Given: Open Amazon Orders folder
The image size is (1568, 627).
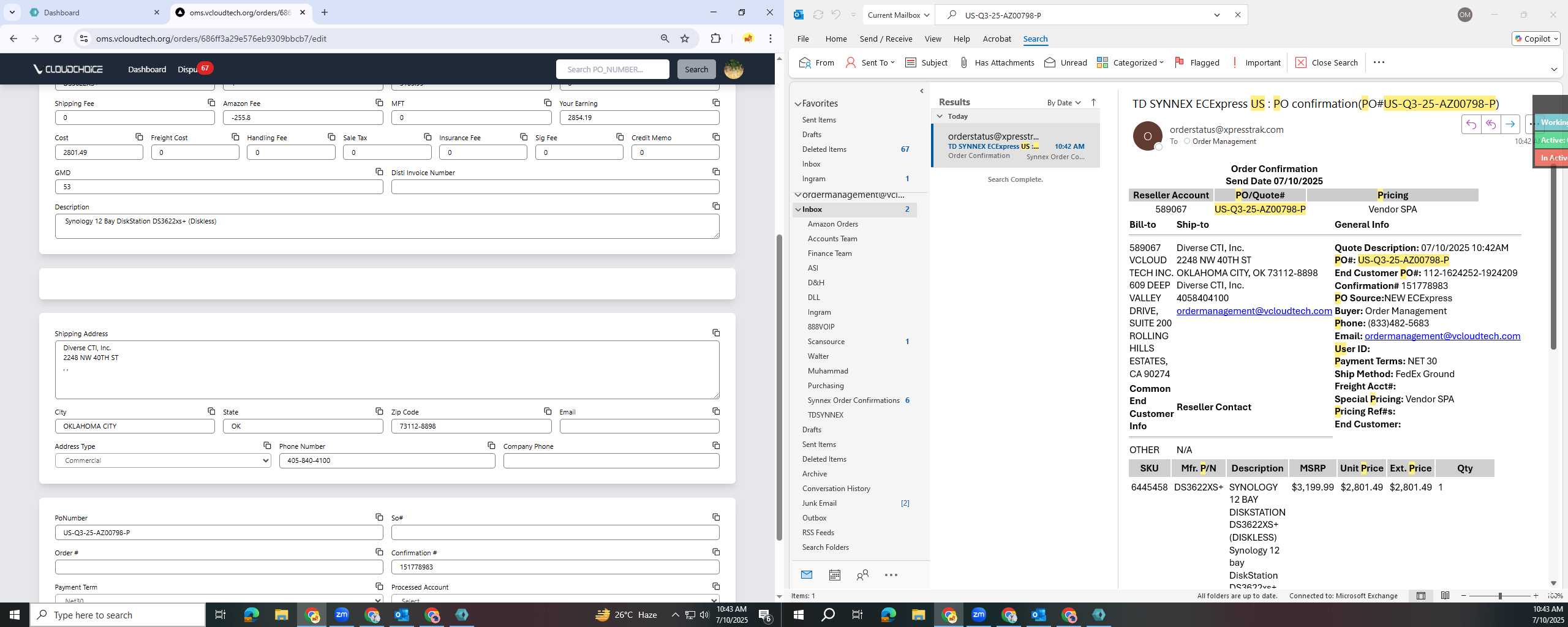Looking at the screenshot, I should (x=832, y=224).
